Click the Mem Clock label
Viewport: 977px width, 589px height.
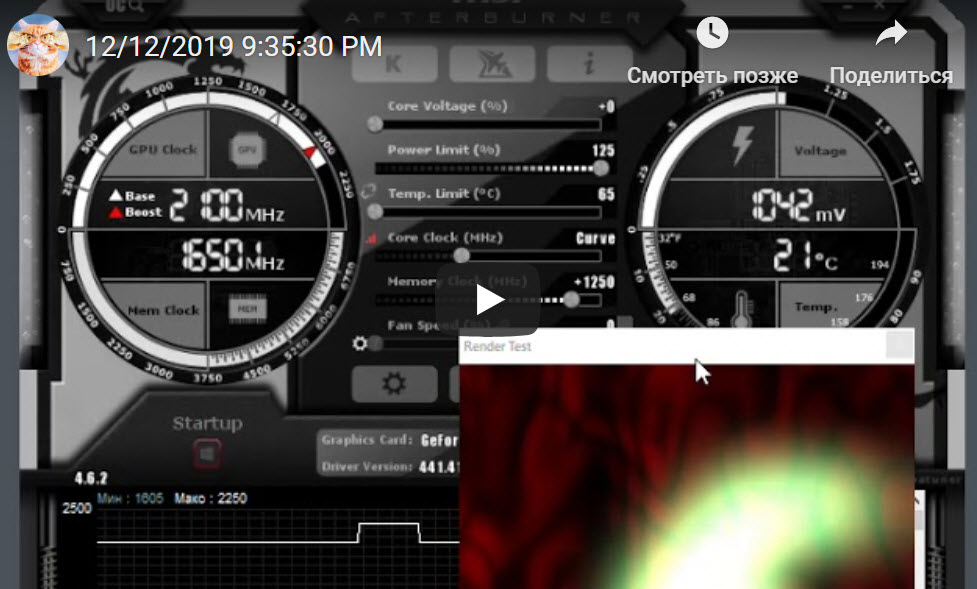[x=163, y=310]
